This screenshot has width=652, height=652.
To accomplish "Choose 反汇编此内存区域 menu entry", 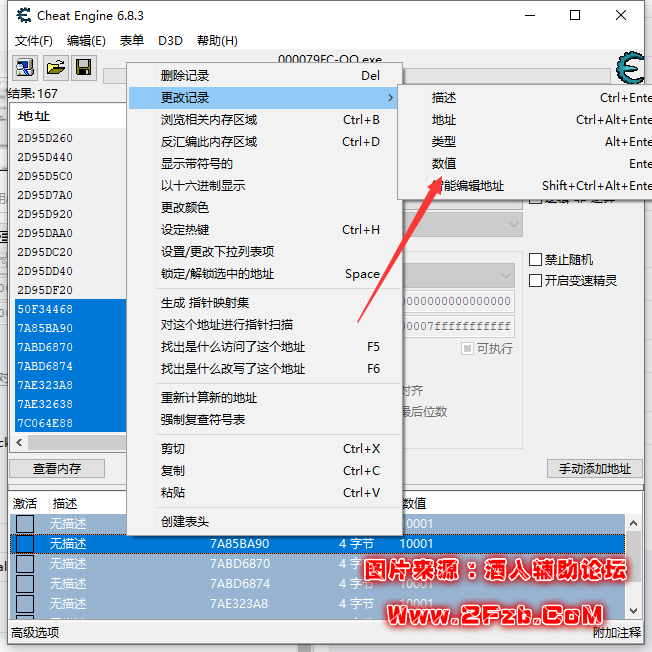I will click(264, 142).
